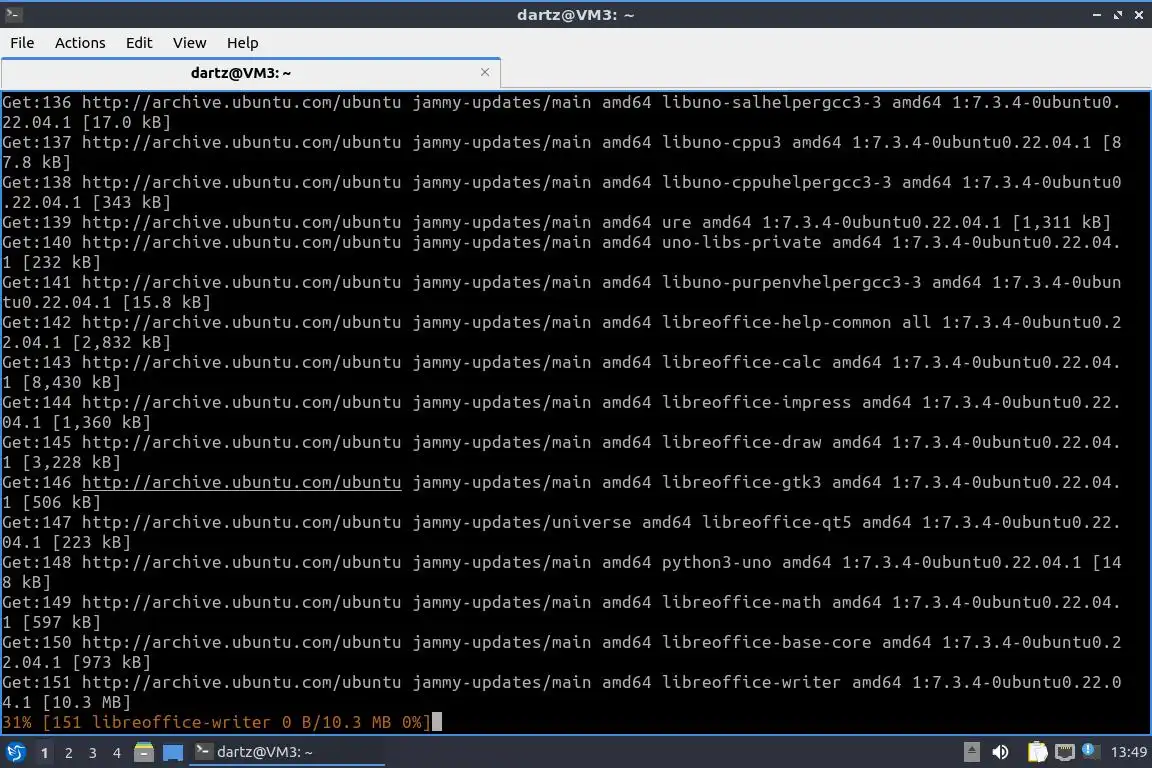Click the jammy-updates/universe text
Viewport: 1152px width, 768px height.
pos(522,523)
